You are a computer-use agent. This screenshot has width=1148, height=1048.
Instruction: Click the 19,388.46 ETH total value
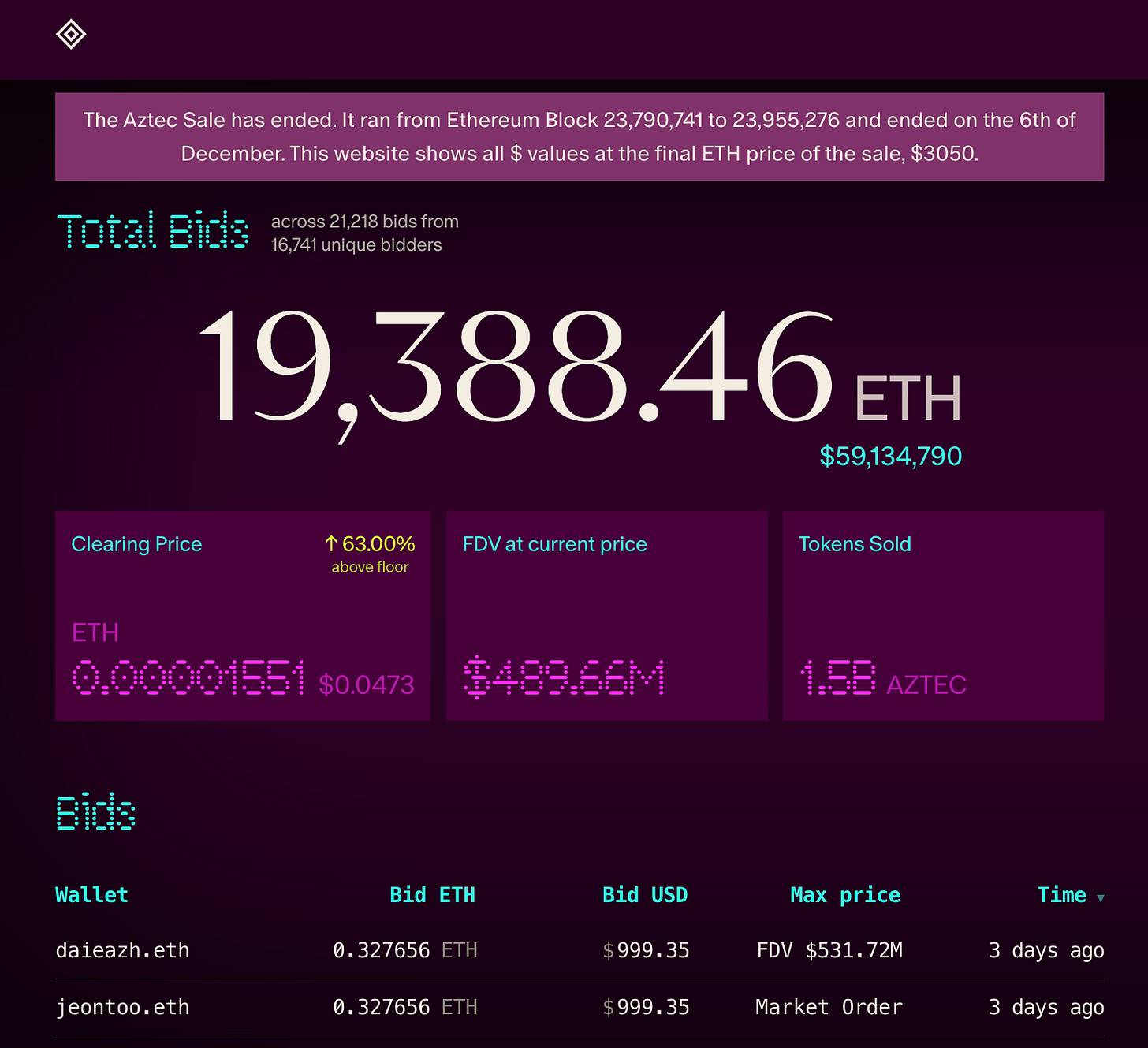[580, 375]
